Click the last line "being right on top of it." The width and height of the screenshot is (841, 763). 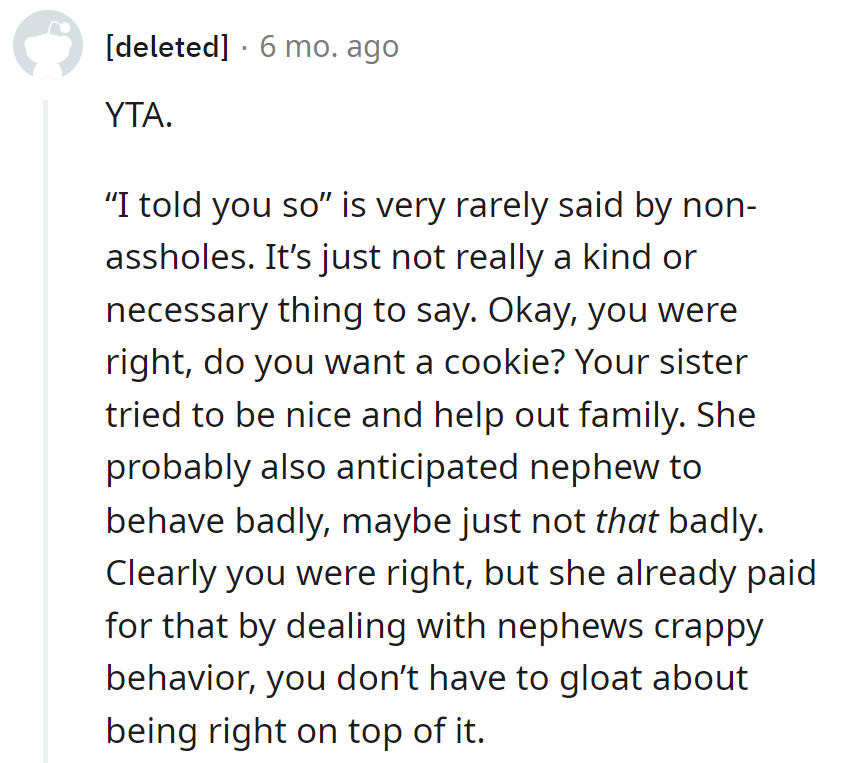pos(295,731)
